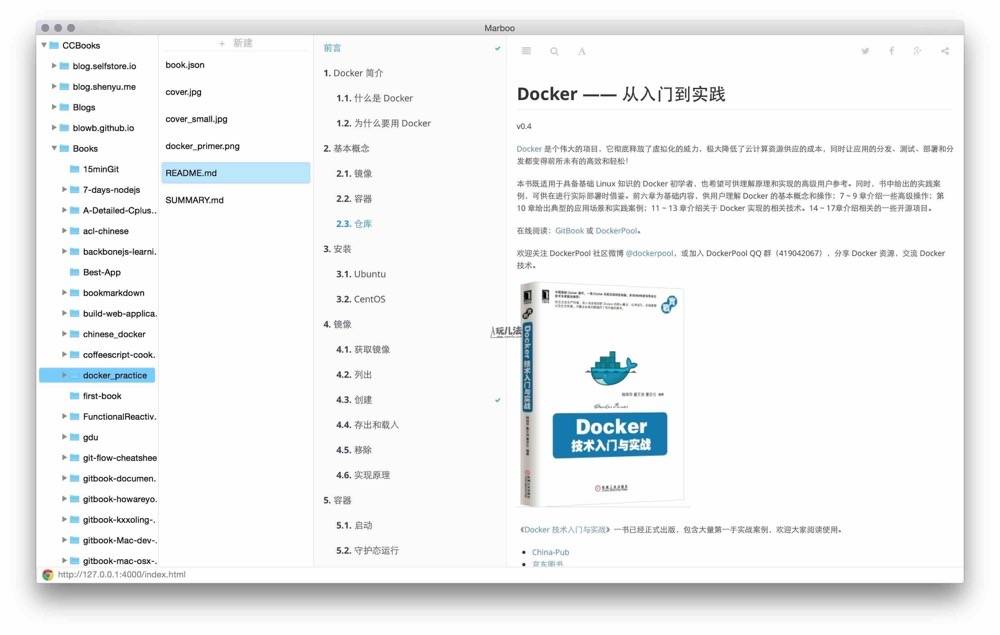
Task: Select the FunctionalReactiv folder
Action: click(120, 416)
